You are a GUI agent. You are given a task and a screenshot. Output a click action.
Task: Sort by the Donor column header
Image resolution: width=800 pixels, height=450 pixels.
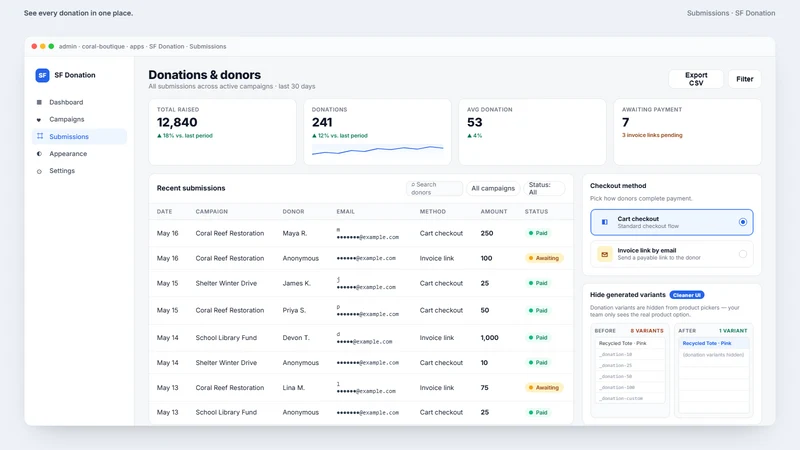click(x=293, y=211)
